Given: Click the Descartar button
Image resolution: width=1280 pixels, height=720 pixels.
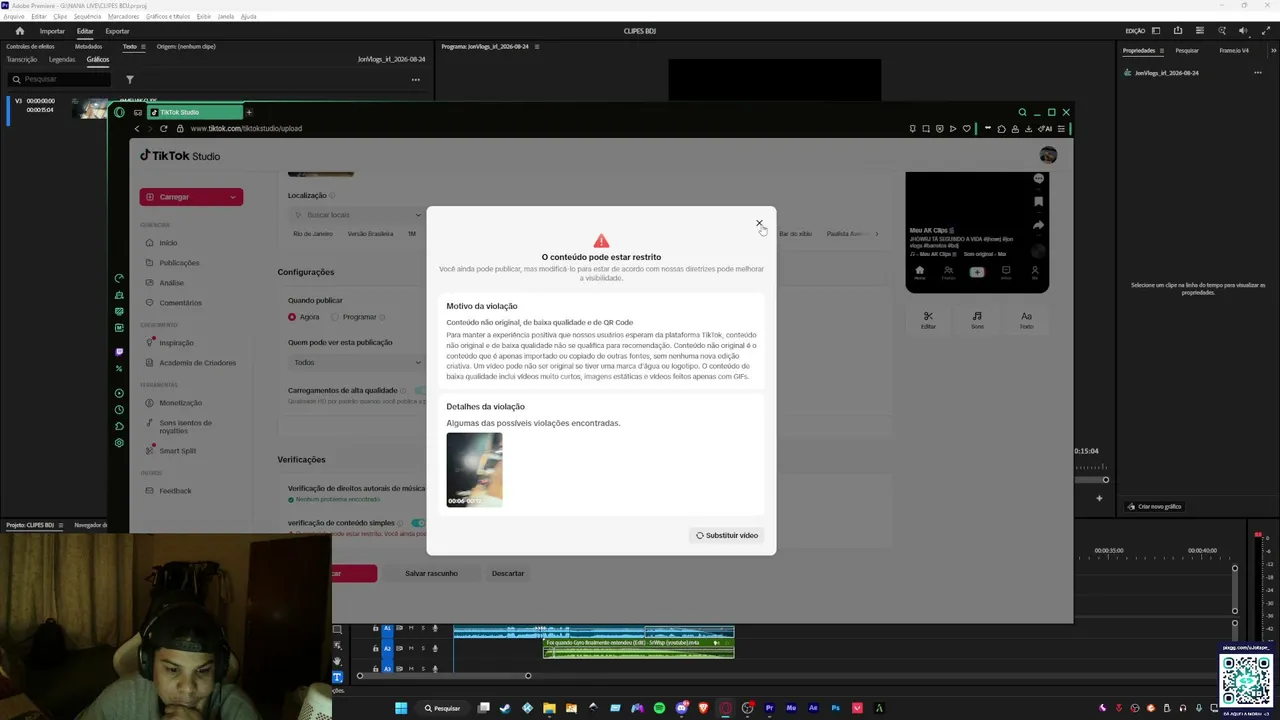Looking at the screenshot, I should (508, 573).
